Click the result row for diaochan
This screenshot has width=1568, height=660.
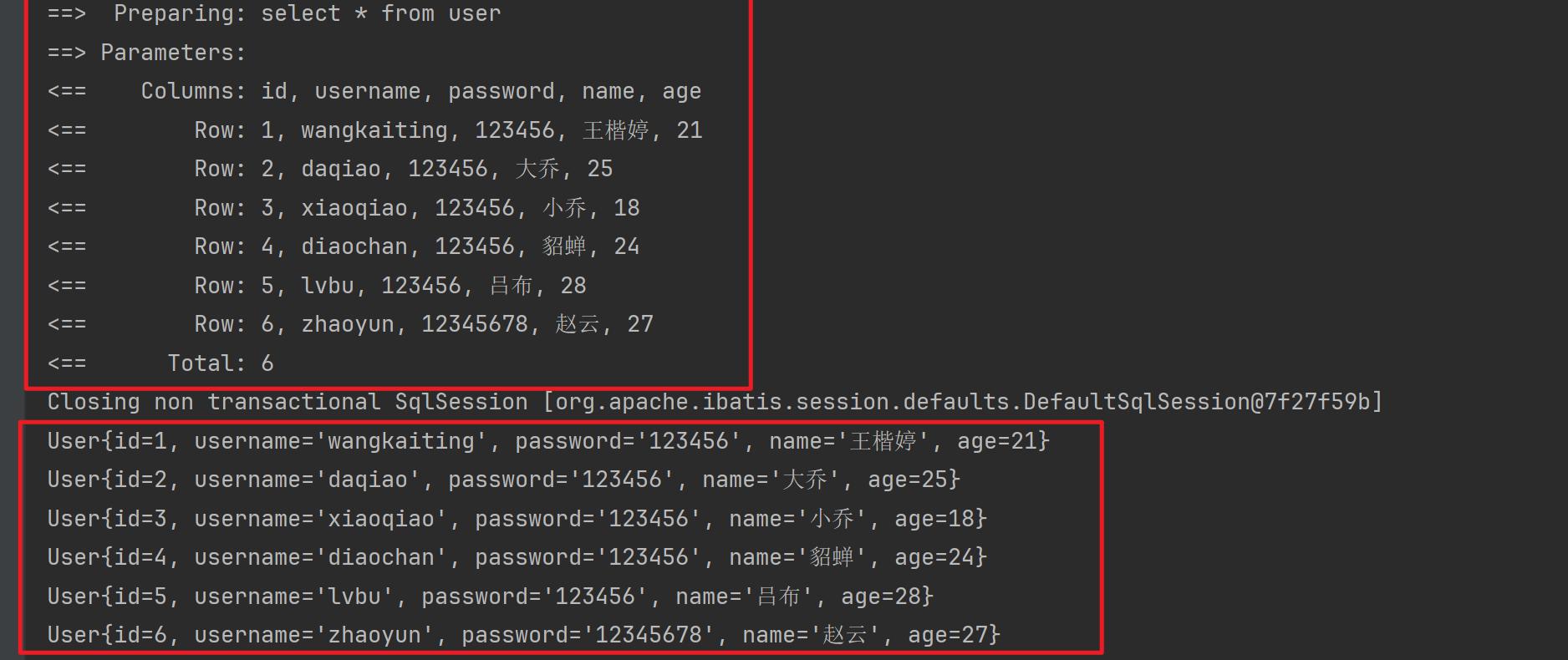pyautogui.click(x=416, y=246)
